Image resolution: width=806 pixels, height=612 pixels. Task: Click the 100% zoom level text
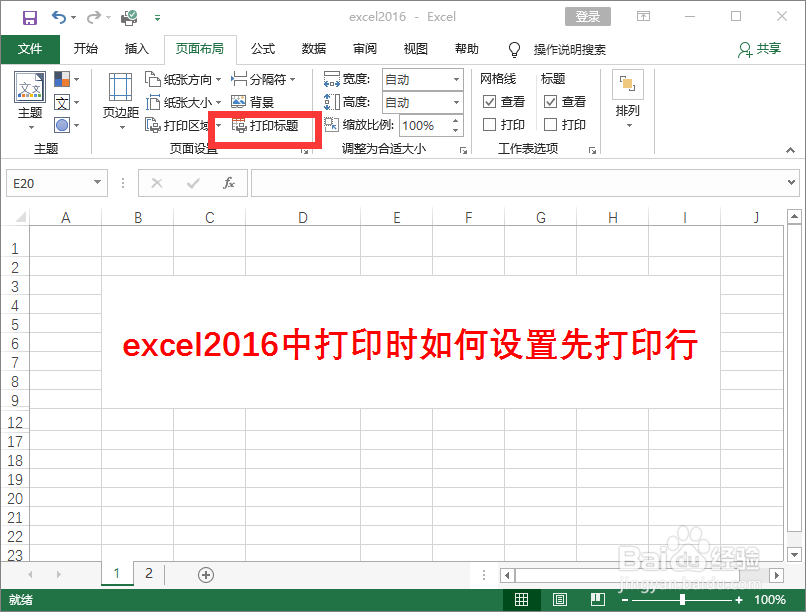click(770, 600)
